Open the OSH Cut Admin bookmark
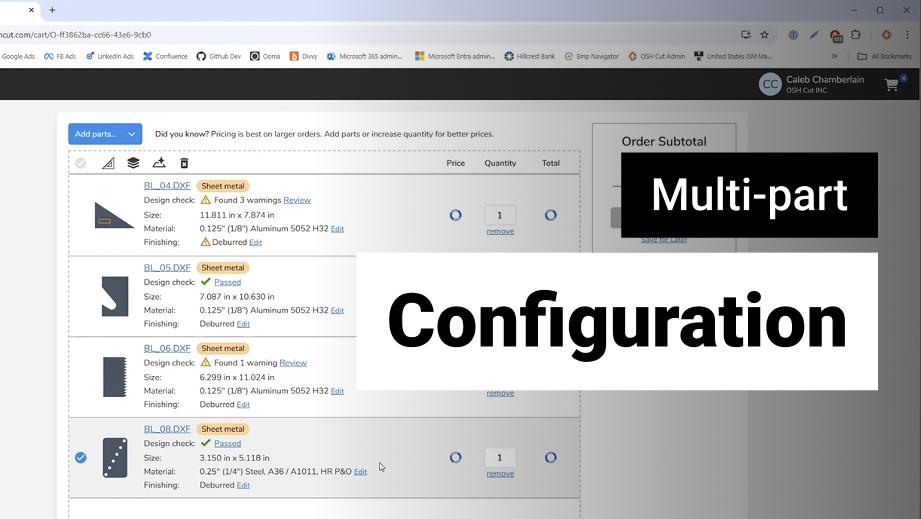The image size is (921, 519). point(657,56)
